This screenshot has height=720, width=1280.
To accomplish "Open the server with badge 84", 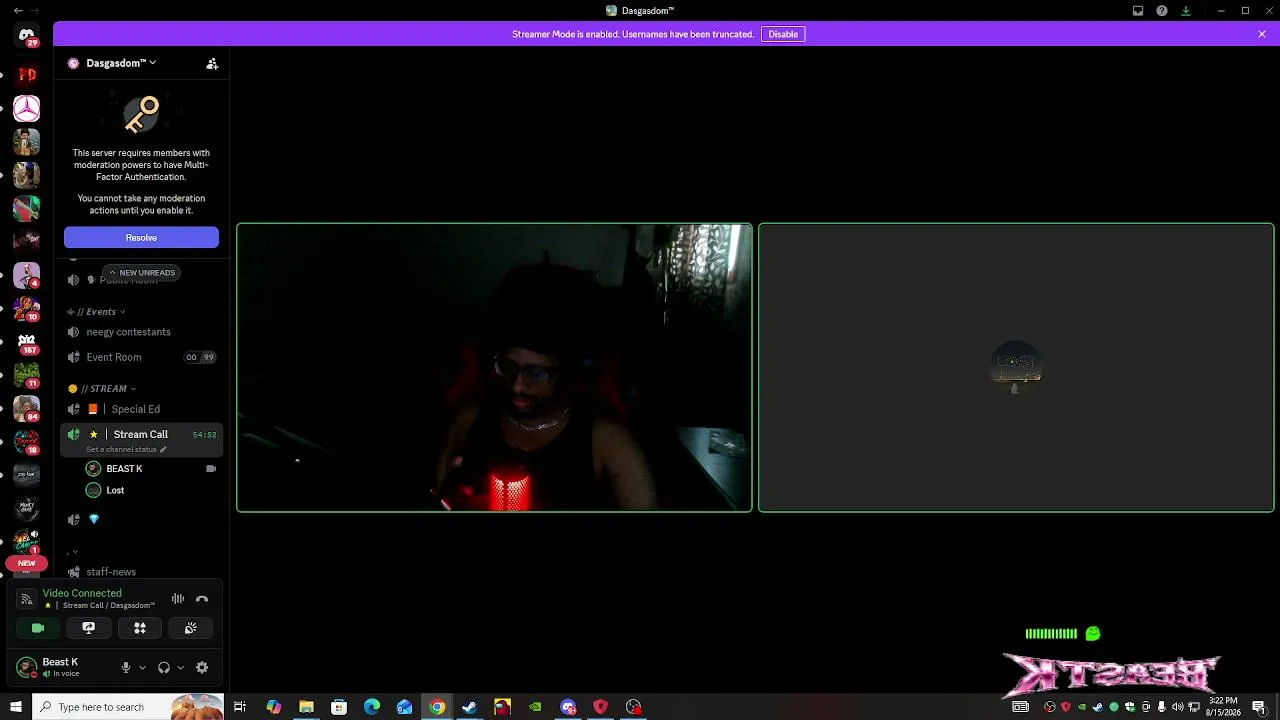I will pos(27,409).
